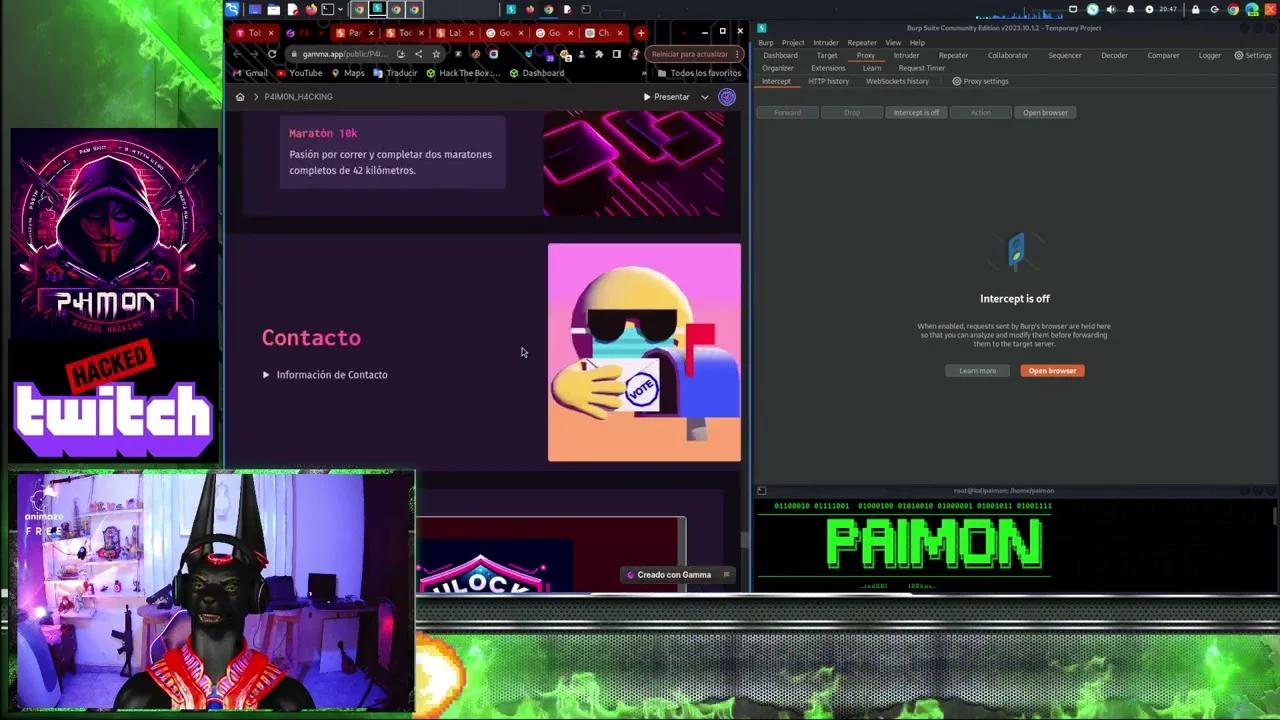Click the volume icon in system tray
This screenshot has height=720, width=1280.
coord(1111,10)
